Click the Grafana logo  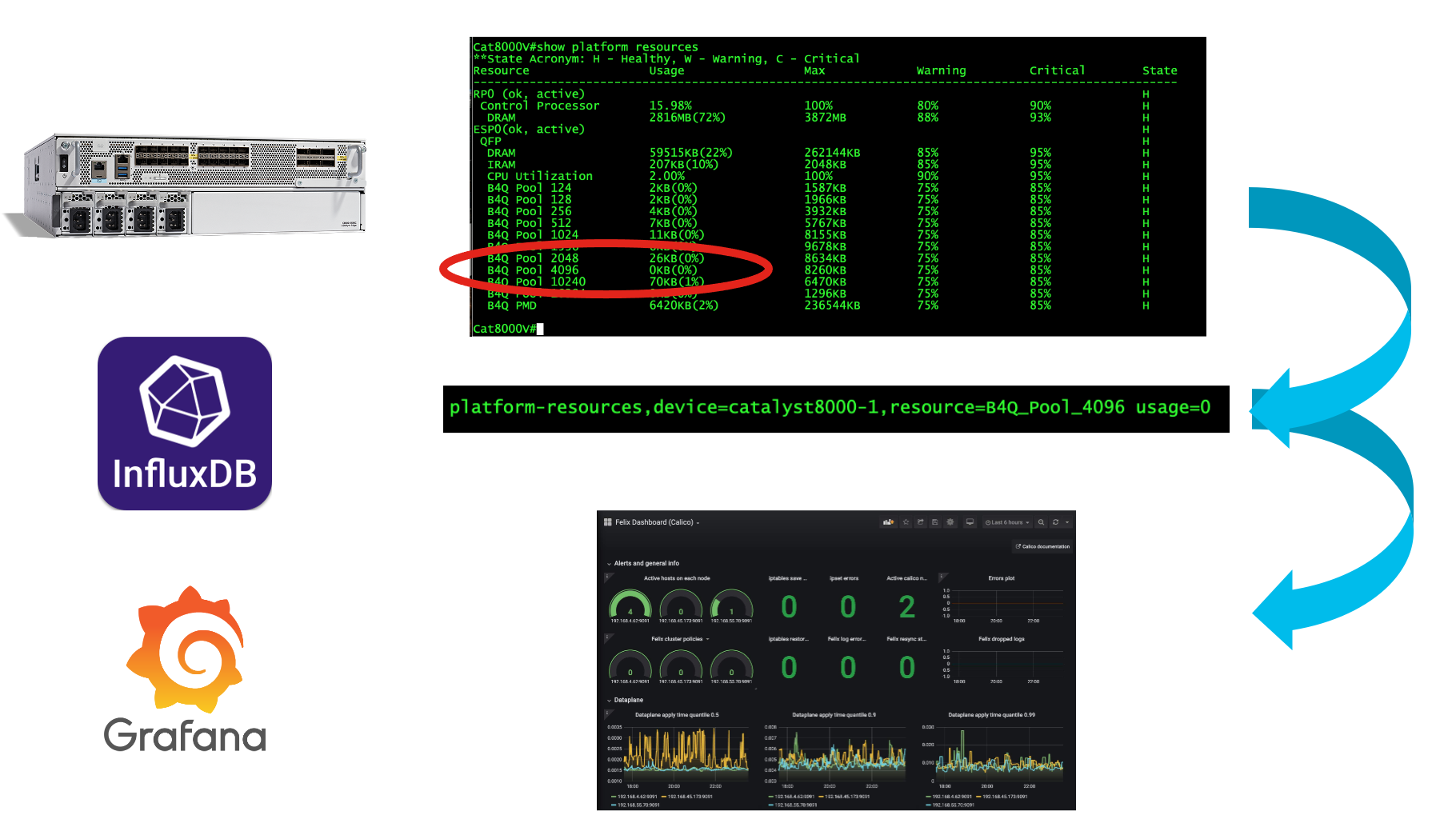(185, 669)
